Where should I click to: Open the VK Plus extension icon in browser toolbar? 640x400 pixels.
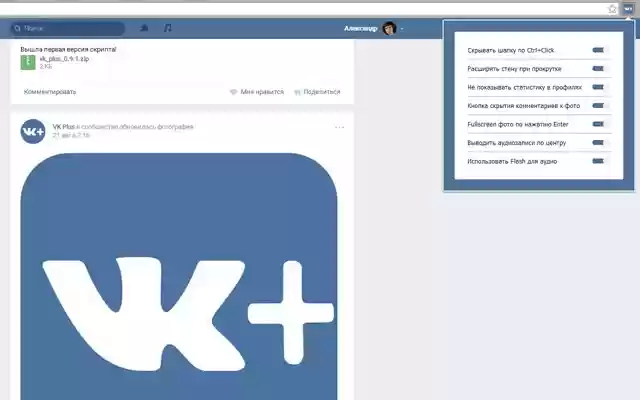click(x=628, y=9)
